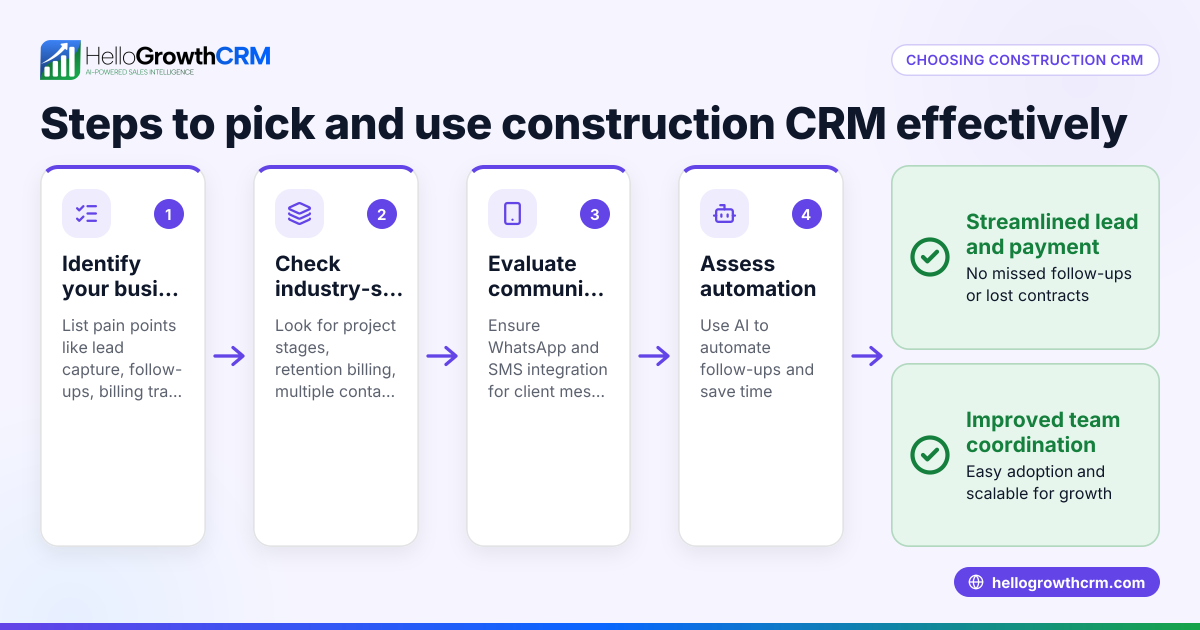The width and height of the screenshot is (1200, 630).
Task: Click the checklist icon in step 1 card
Action: (87, 213)
